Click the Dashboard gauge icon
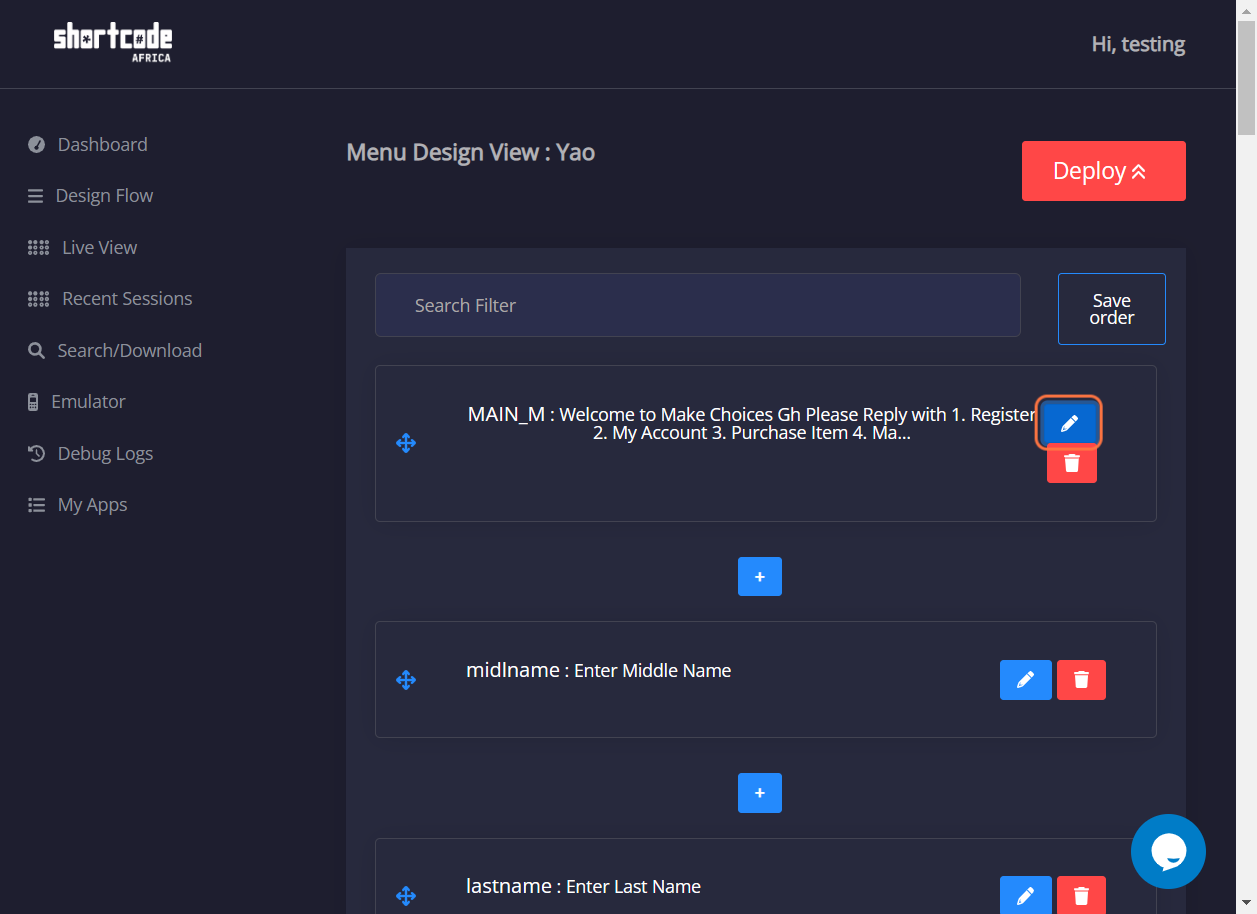The image size is (1257, 914). [x=36, y=145]
